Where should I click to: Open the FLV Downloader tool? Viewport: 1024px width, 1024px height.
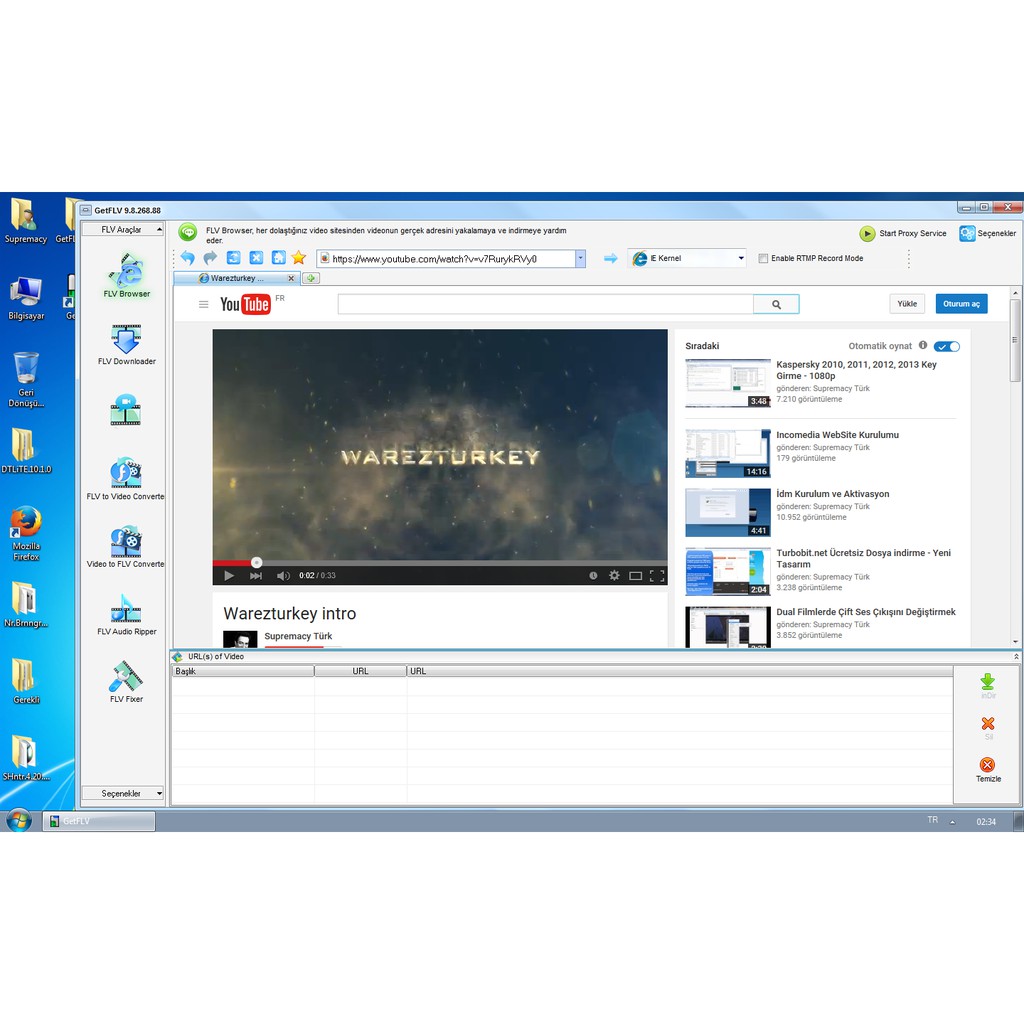coord(127,345)
